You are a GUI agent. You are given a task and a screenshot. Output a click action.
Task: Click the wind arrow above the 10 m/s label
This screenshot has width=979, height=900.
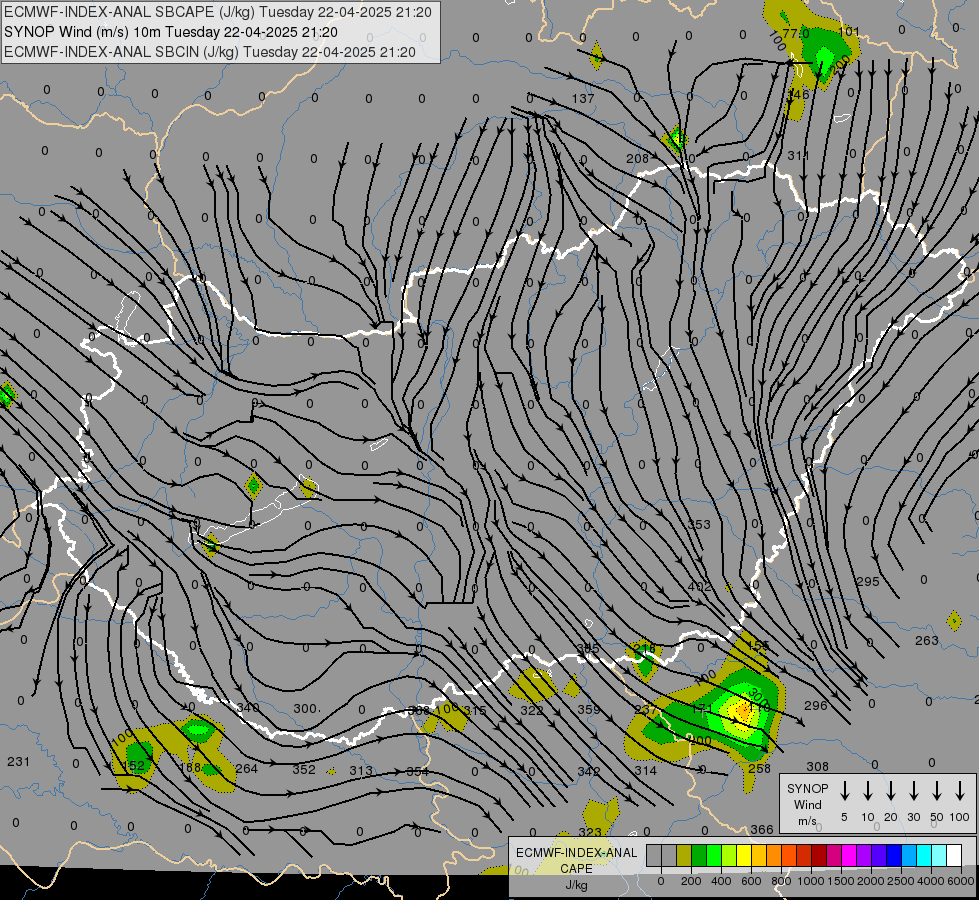click(867, 791)
